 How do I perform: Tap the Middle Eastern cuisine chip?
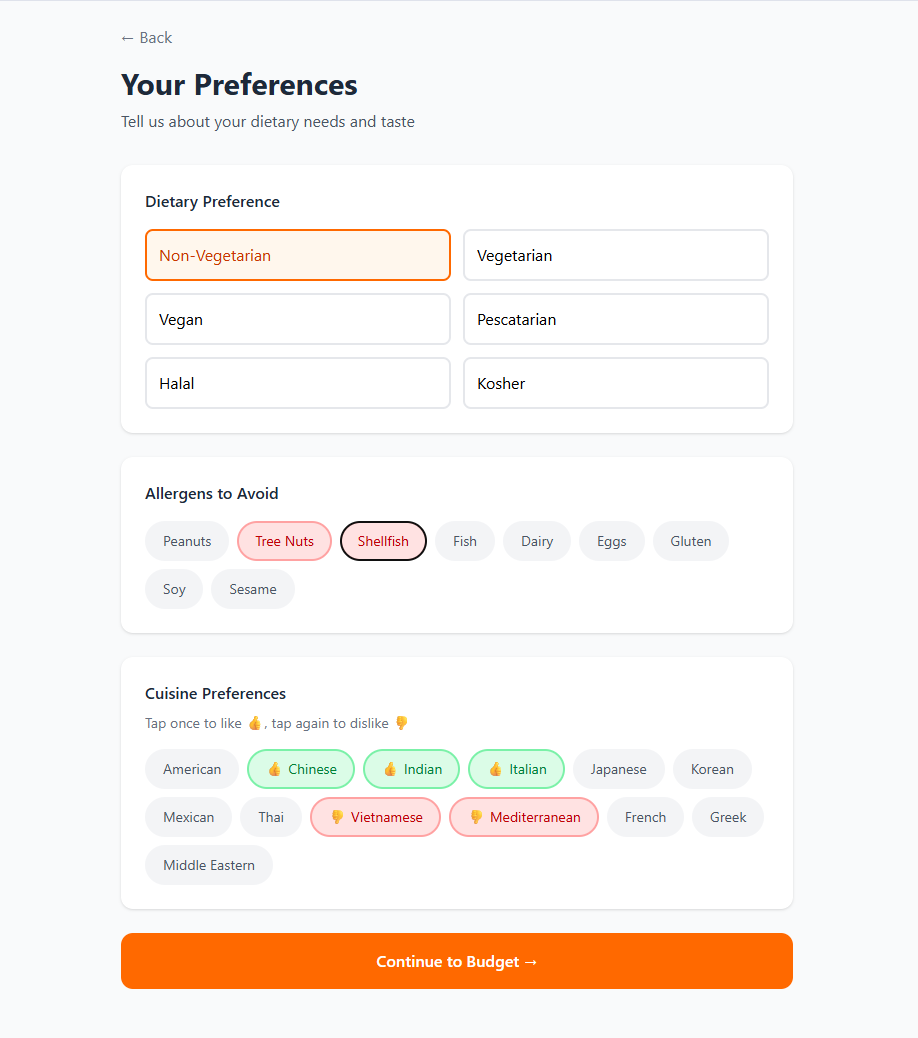point(208,865)
